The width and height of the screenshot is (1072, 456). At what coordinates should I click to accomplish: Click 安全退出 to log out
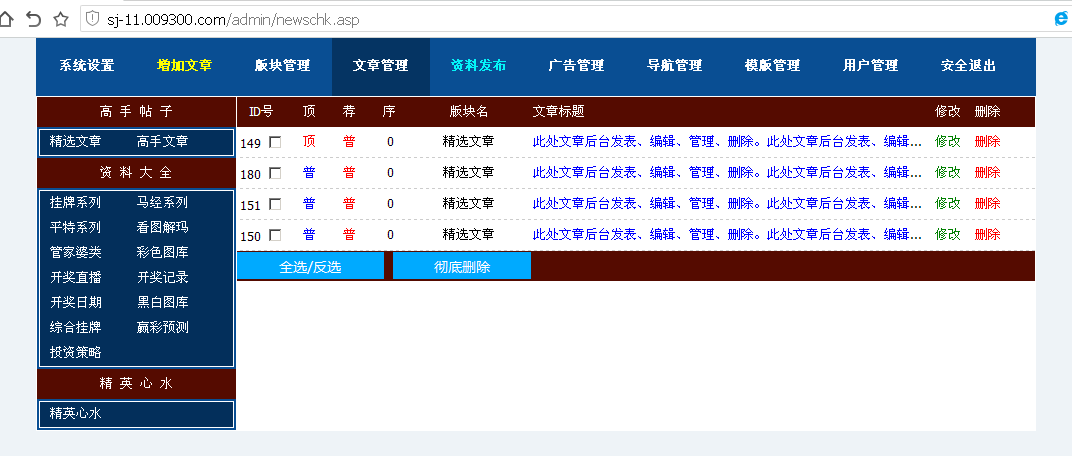[968, 66]
